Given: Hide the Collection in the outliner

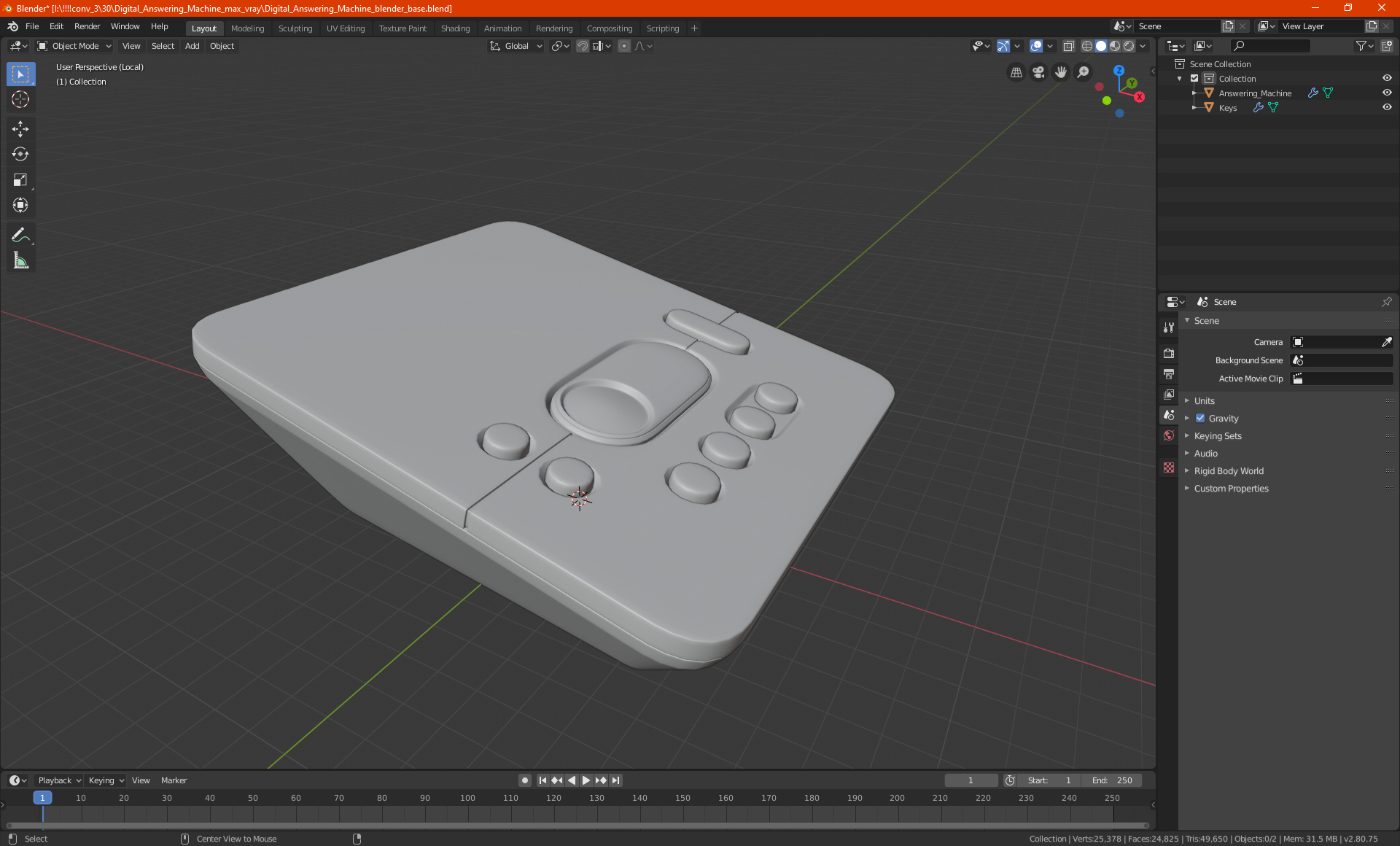Looking at the screenshot, I should click(1386, 78).
